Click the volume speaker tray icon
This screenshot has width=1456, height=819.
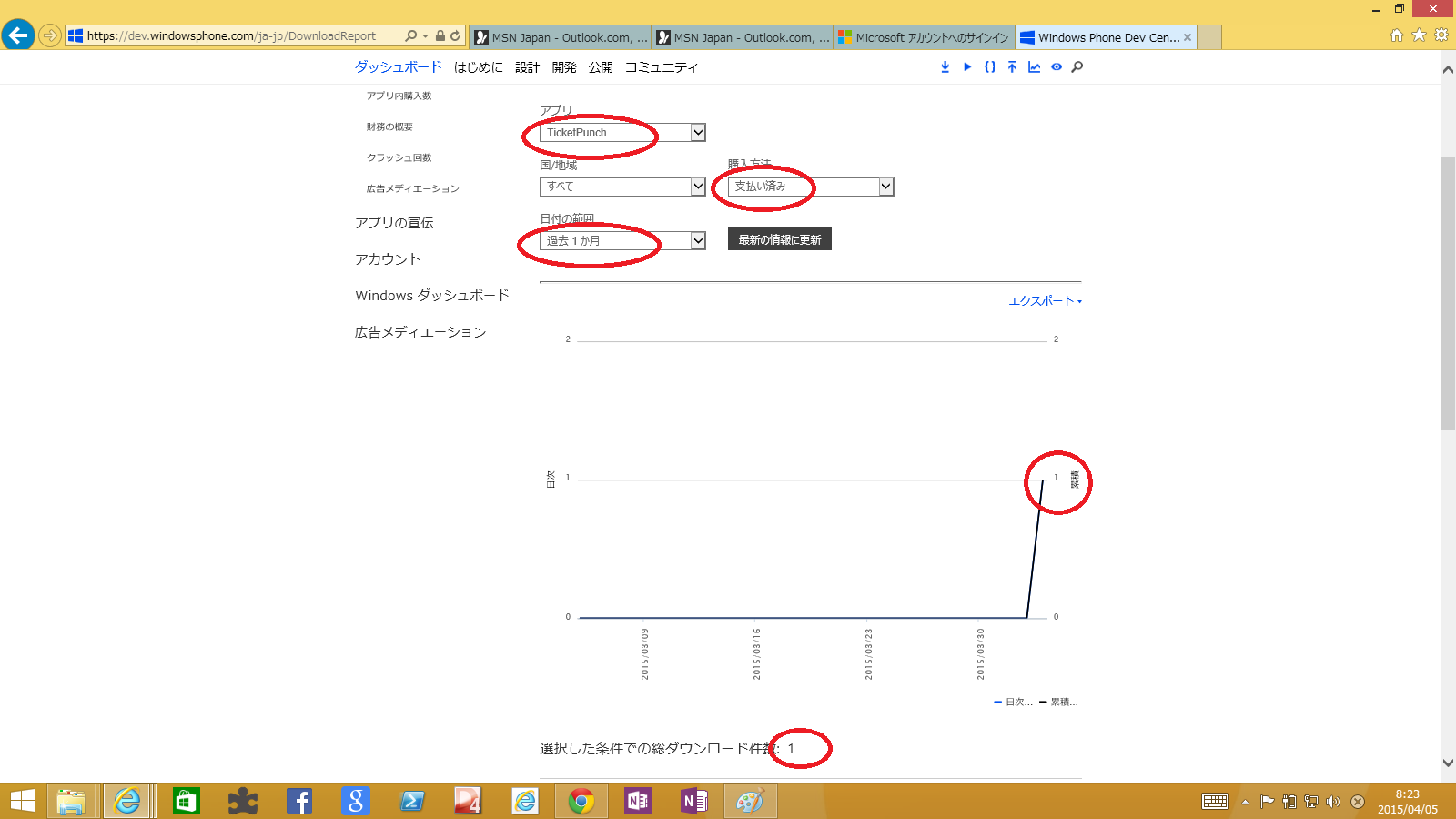pos(1333,802)
